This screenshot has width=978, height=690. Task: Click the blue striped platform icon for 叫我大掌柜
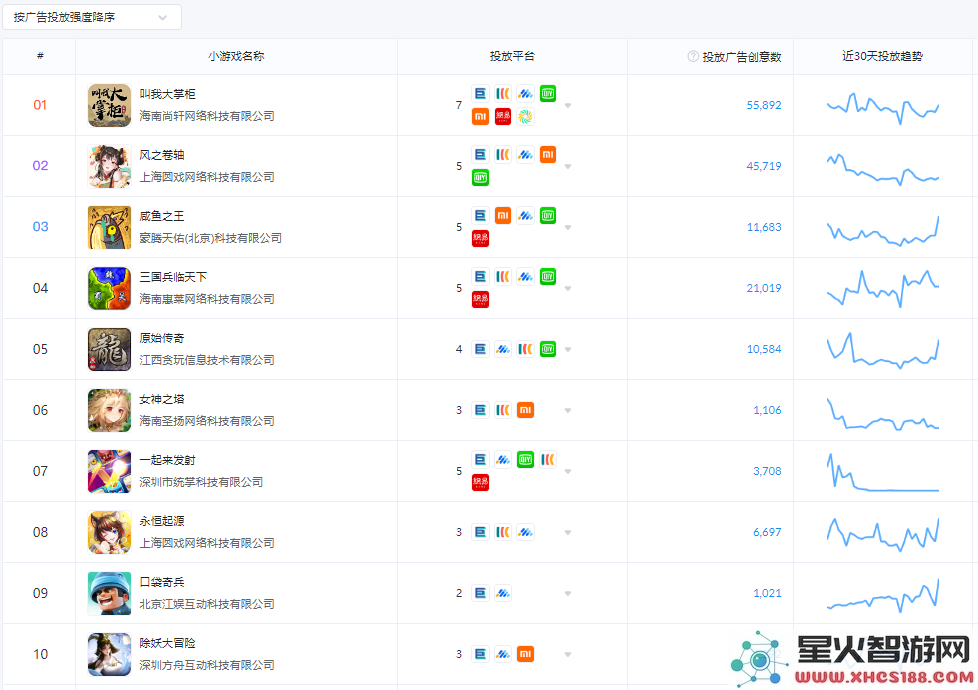tap(525, 94)
